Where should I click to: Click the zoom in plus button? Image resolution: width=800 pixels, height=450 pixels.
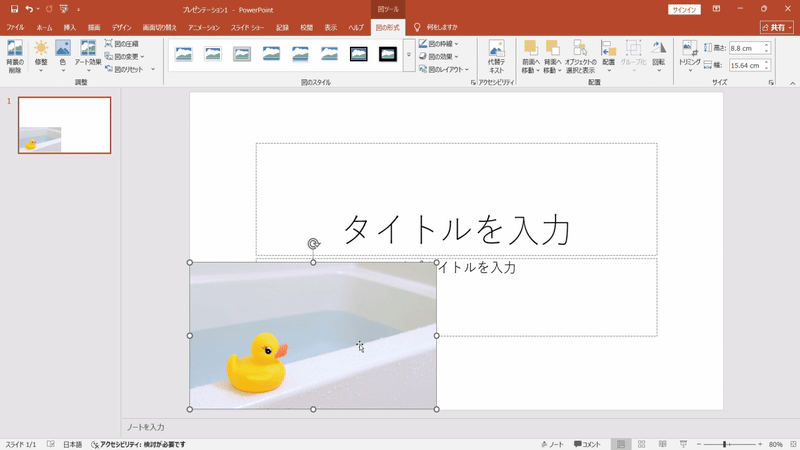coord(760,444)
